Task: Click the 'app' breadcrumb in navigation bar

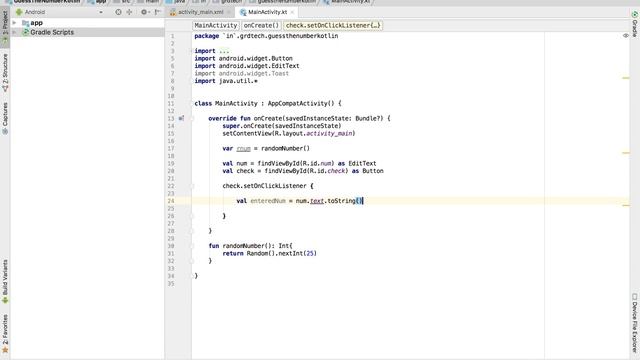Action: click(97, 2)
